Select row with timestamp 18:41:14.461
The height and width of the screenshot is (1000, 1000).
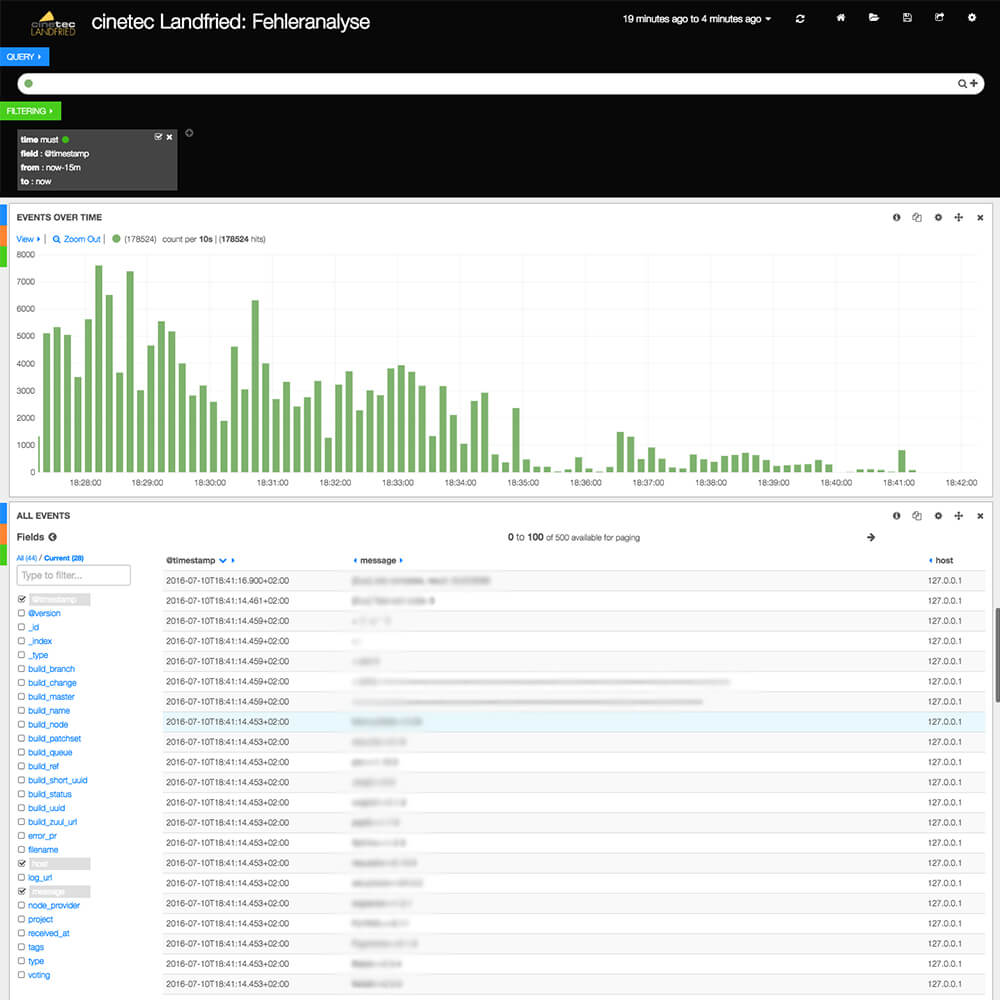click(x=574, y=601)
